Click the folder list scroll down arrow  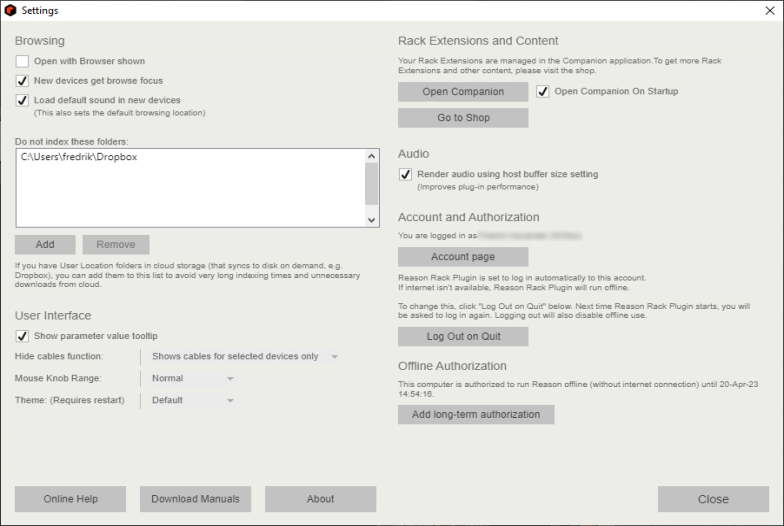[372, 220]
